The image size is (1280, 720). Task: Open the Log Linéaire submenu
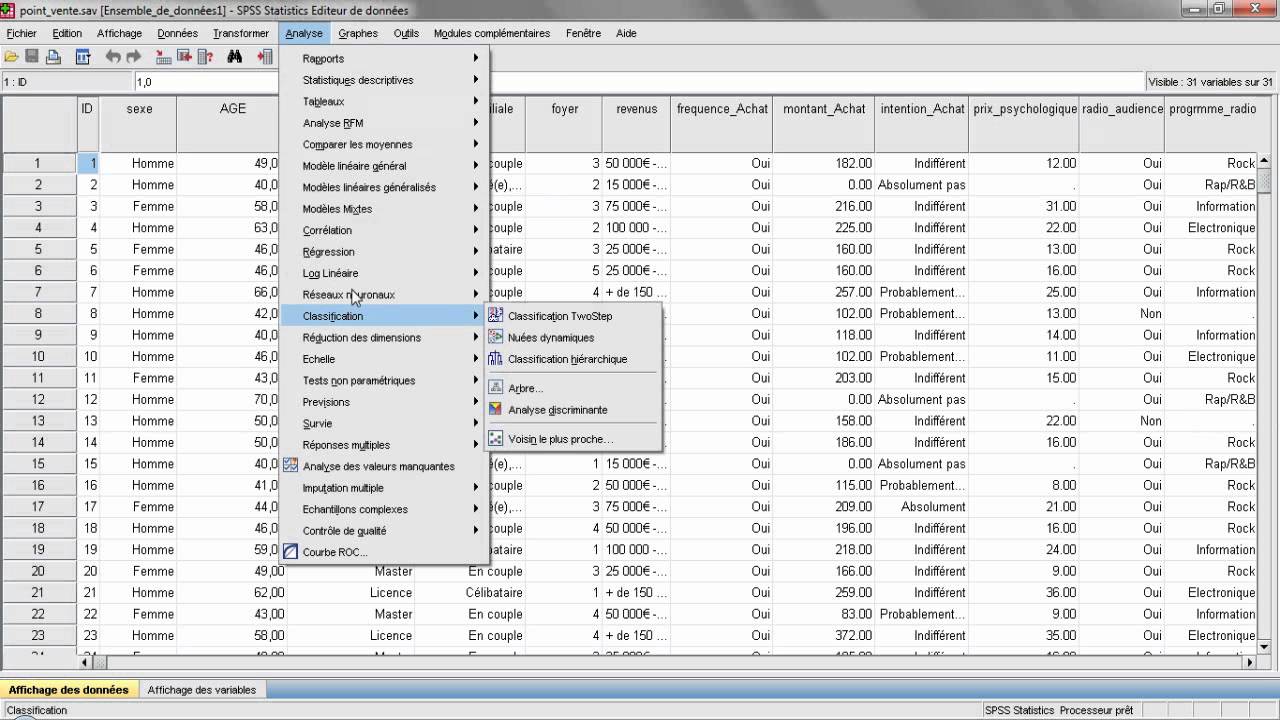click(x=383, y=273)
